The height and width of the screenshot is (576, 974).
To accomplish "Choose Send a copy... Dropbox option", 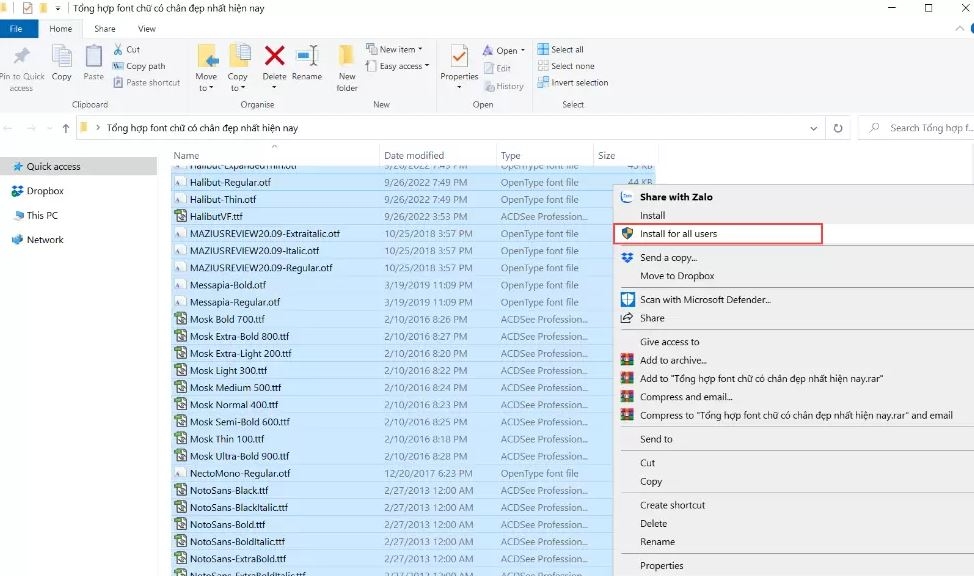I will pos(794,257).
